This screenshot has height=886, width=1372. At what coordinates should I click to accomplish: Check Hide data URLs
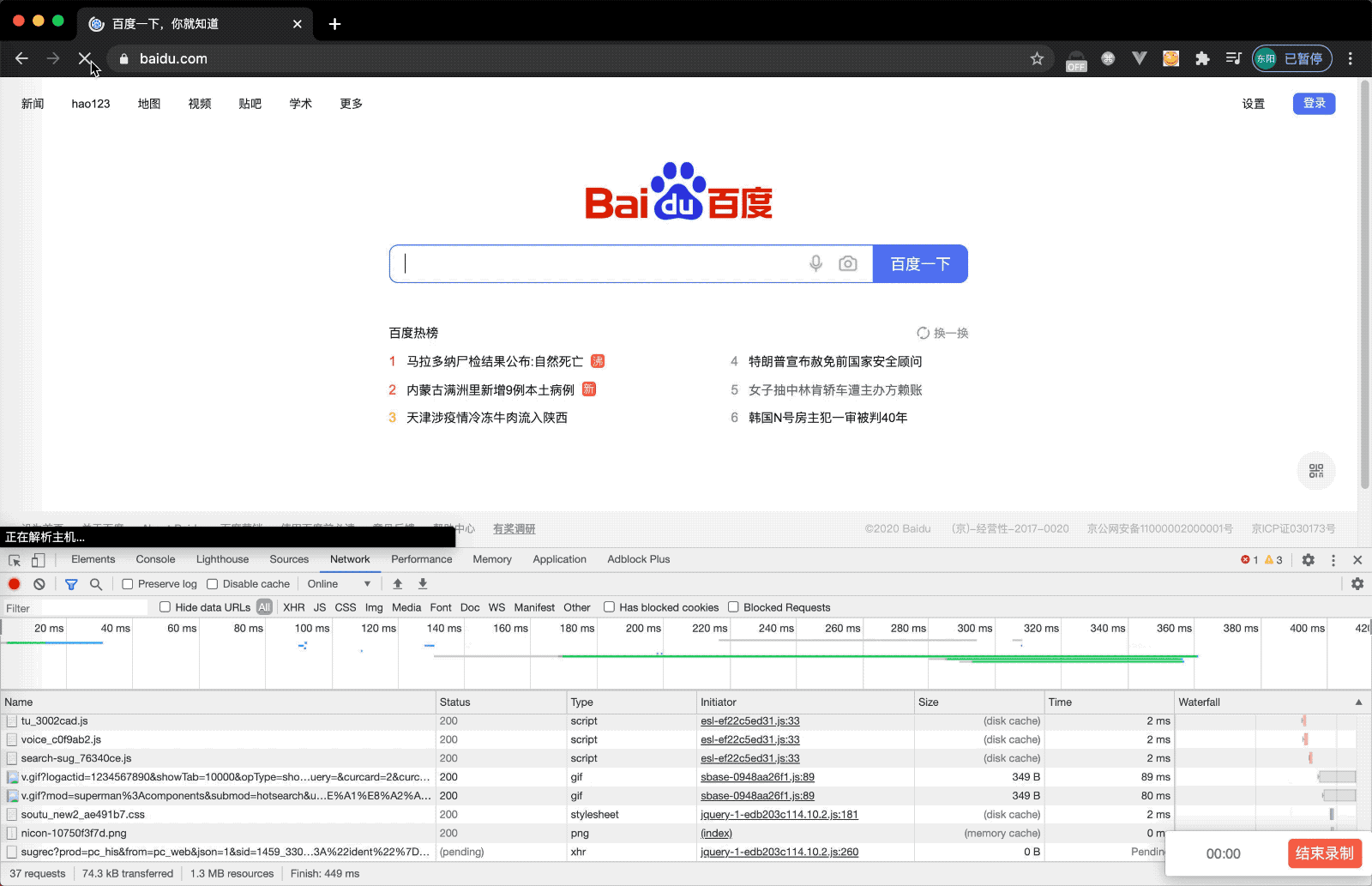click(165, 606)
